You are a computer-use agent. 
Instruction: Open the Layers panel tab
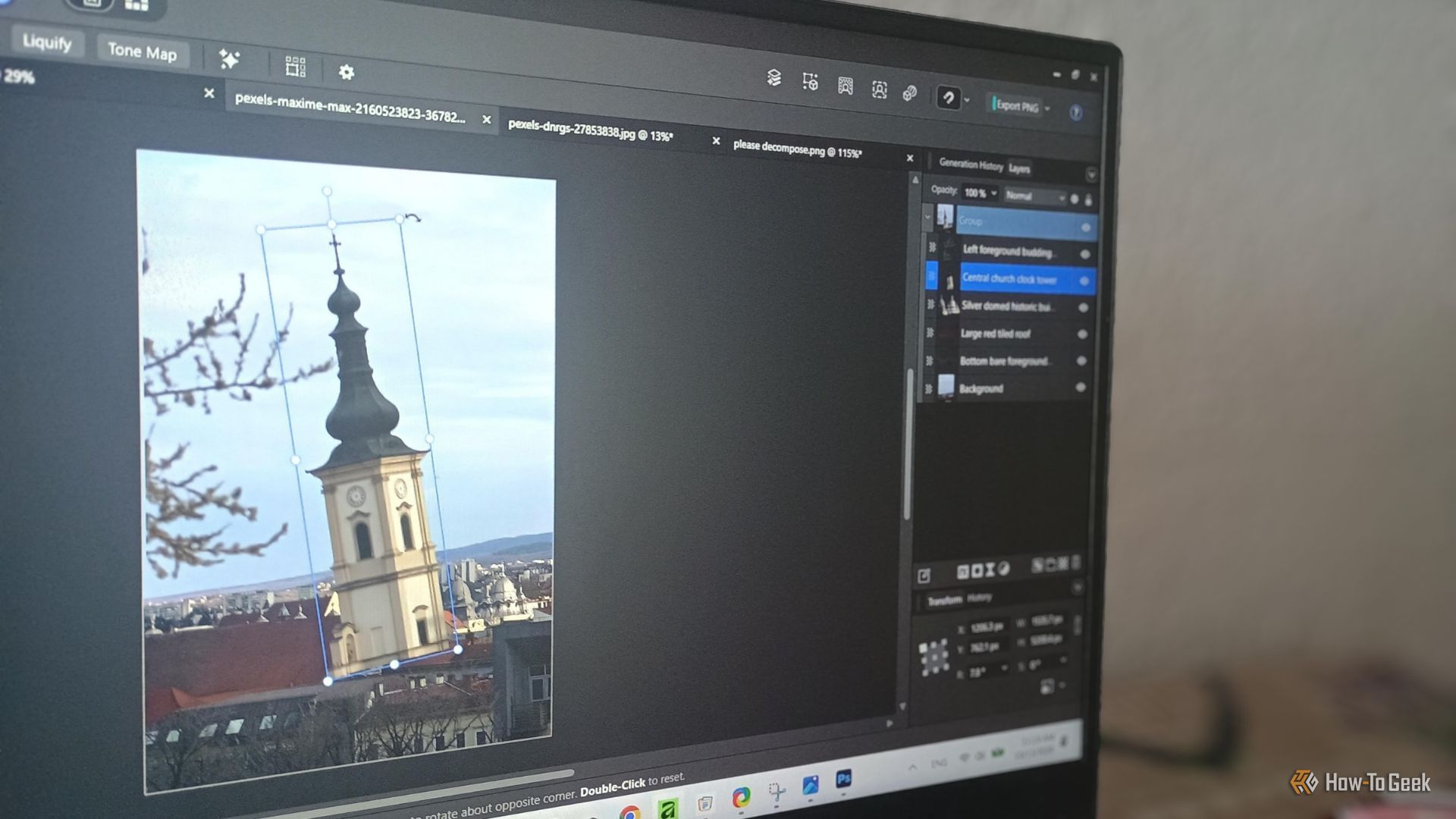pos(1019,168)
